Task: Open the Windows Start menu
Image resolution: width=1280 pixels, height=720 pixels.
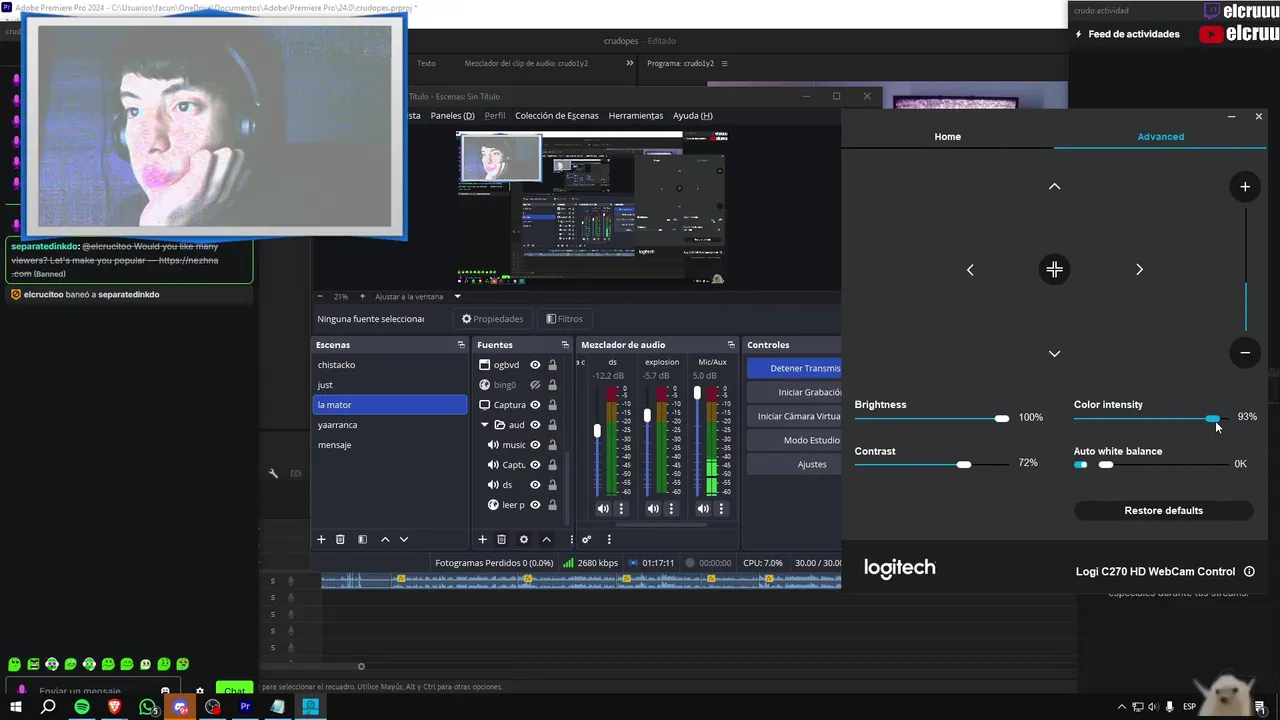Action: click(x=16, y=707)
